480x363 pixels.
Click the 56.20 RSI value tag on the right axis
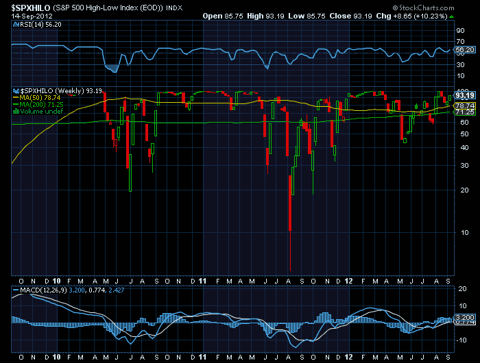click(x=465, y=50)
